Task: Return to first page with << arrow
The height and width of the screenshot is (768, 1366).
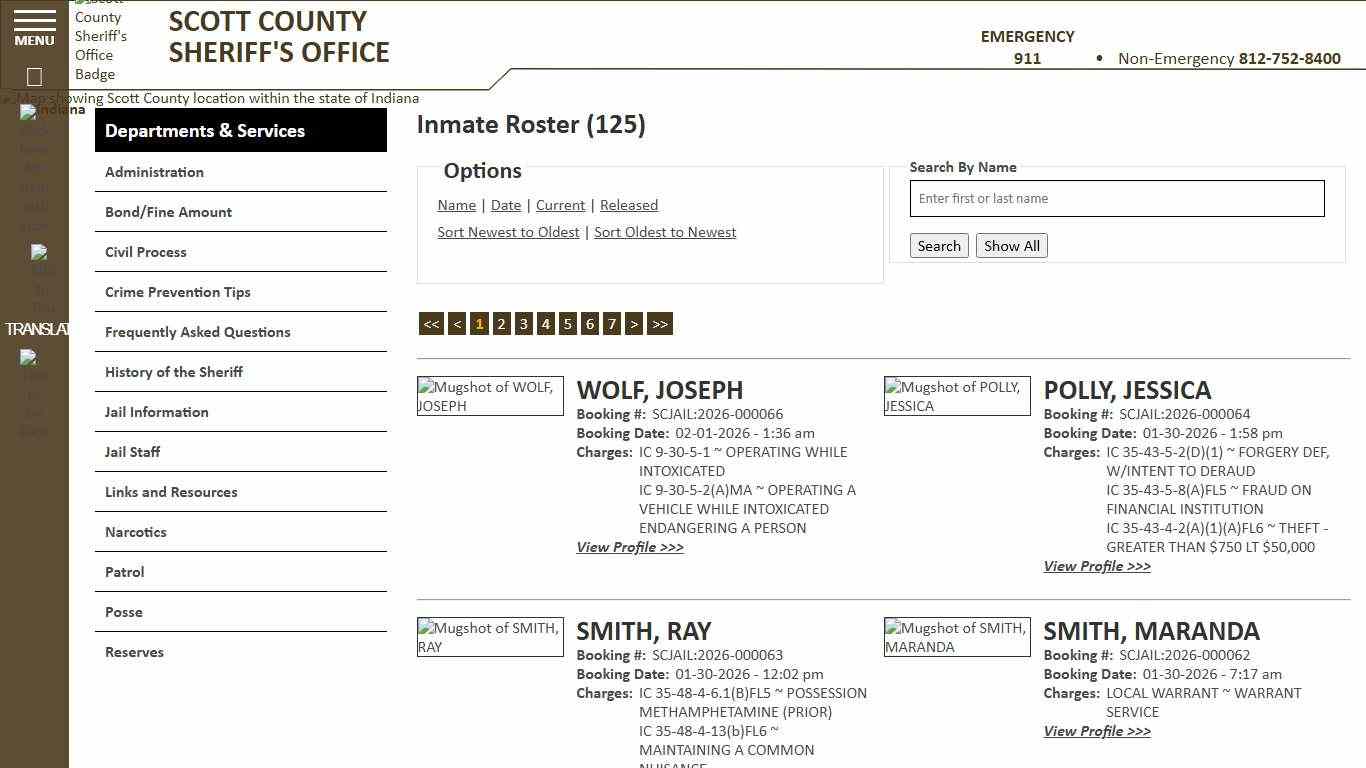Action: [x=431, y=323]
